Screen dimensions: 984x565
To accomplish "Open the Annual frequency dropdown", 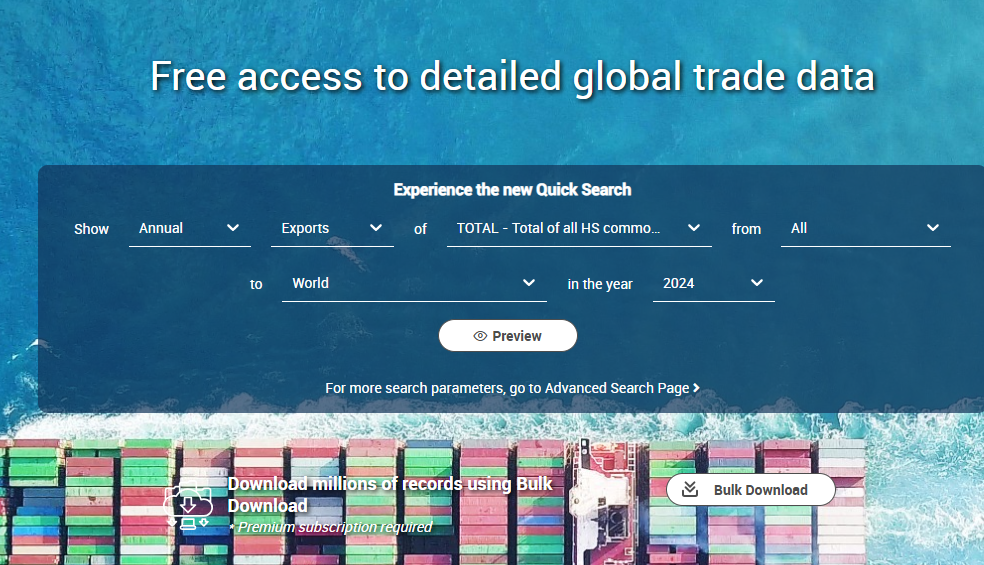I will [189, 229].
